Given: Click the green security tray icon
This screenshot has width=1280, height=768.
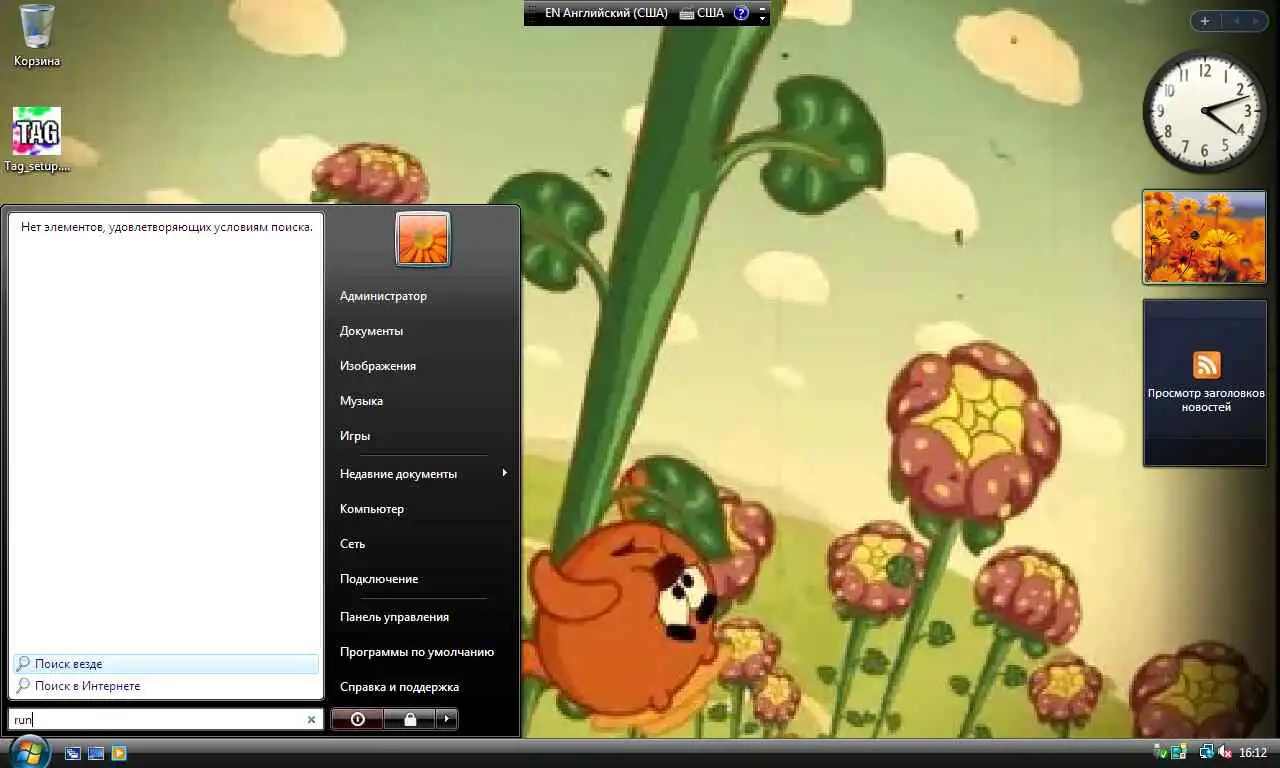Looking at the screenshot, I should (x=1162, y=752).
